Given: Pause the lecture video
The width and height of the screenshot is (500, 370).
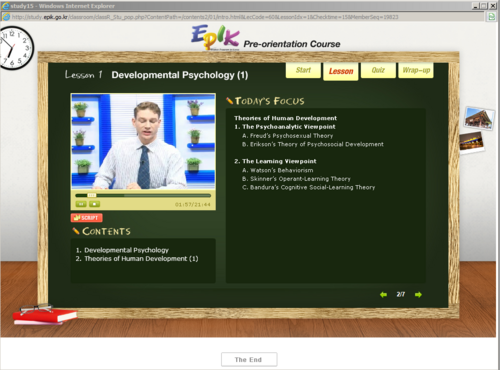Looking at the screenshot, I should click(81, 204).
